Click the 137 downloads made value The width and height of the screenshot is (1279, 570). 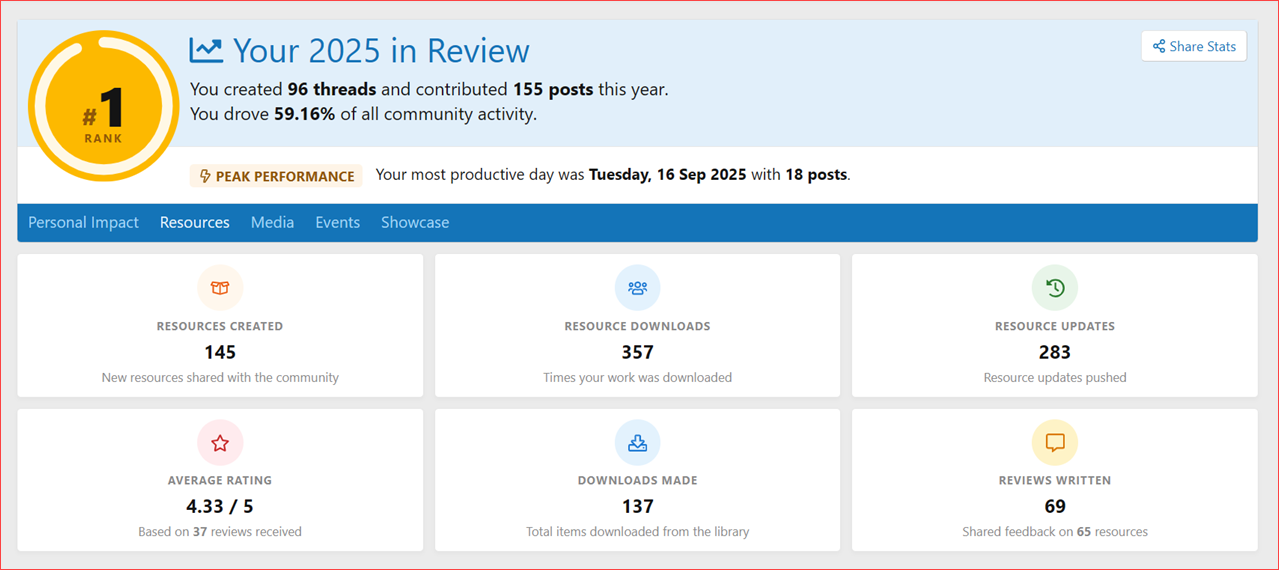tap(637, 506)
